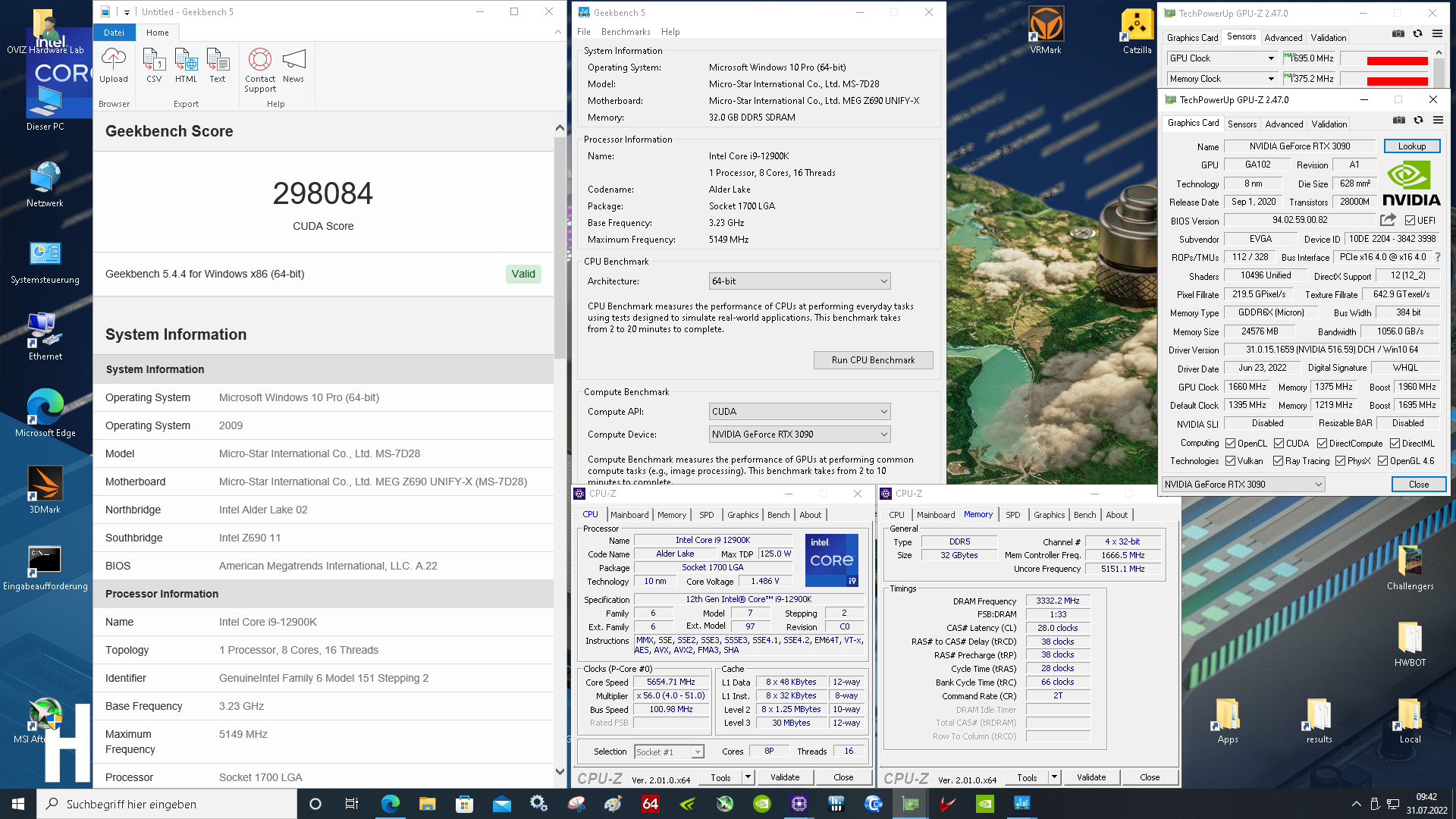Image resolution: width=1456 pixels, height=819 pixels.
Task: Switch to Mainboard tab in left CPU-Z
Action: point(629,515)
